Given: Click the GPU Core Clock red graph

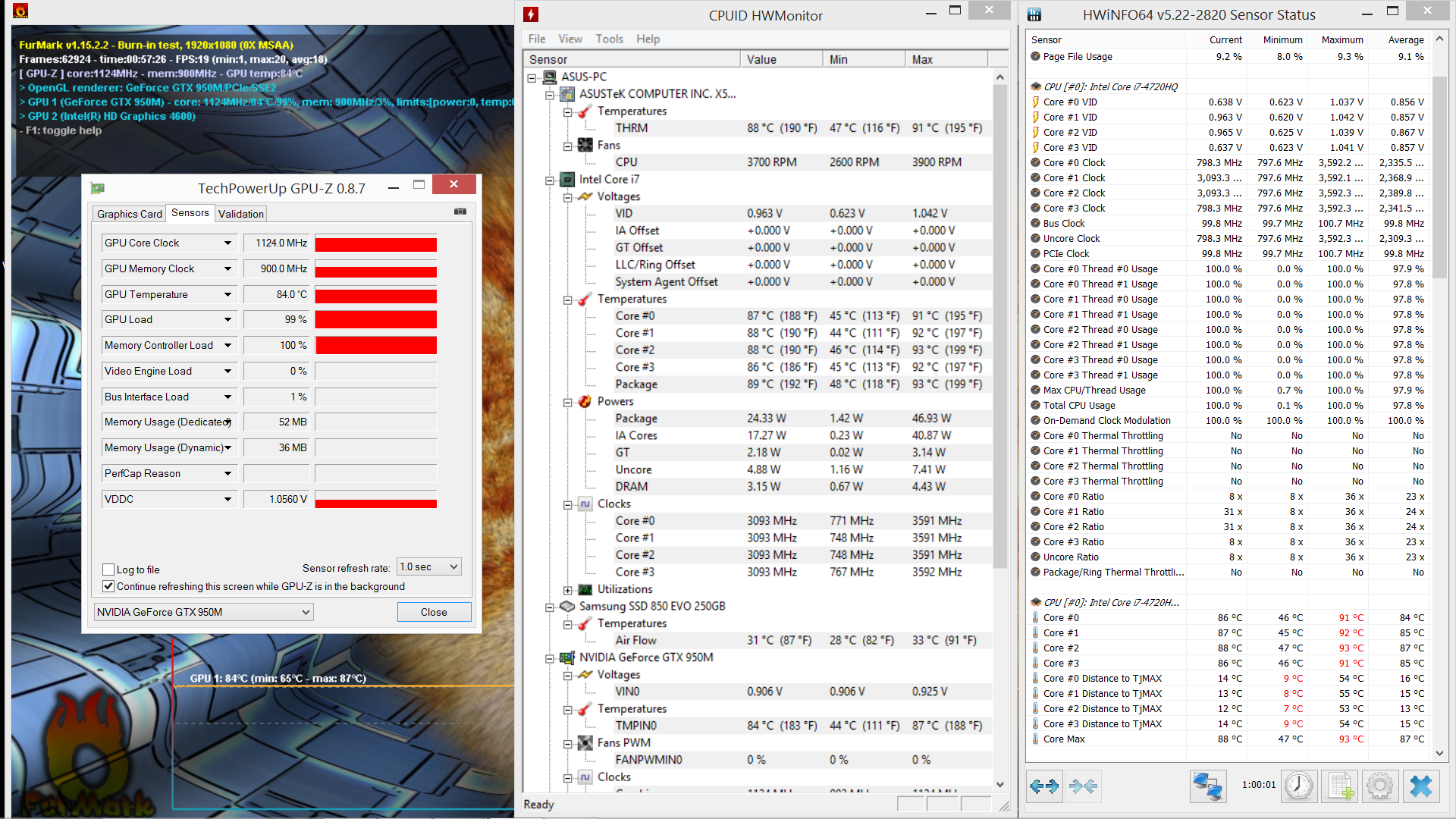Looking at the screenshot, I should click(x=376, y=243).
